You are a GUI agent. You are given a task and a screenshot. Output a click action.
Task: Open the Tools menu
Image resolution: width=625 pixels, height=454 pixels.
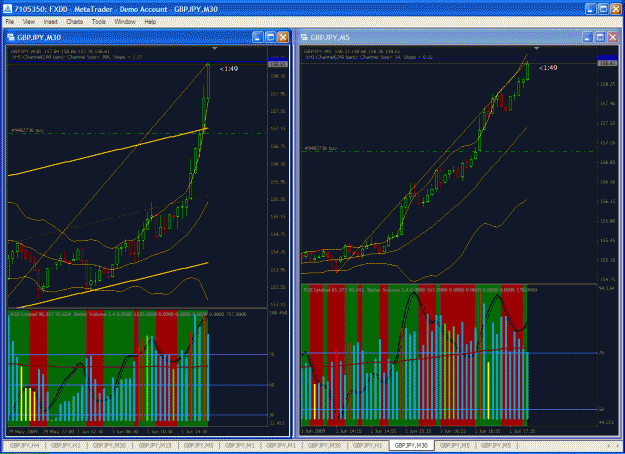pos(98,22)
